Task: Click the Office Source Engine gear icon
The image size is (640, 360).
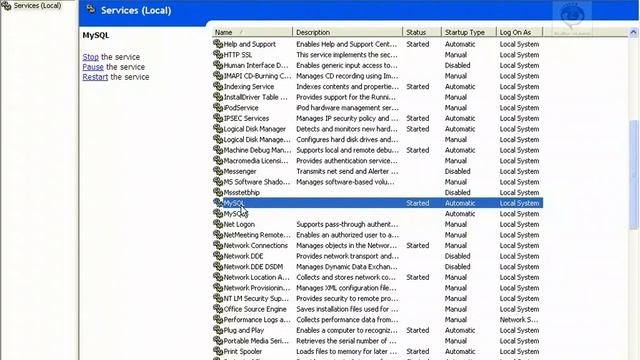Action: 218,309
